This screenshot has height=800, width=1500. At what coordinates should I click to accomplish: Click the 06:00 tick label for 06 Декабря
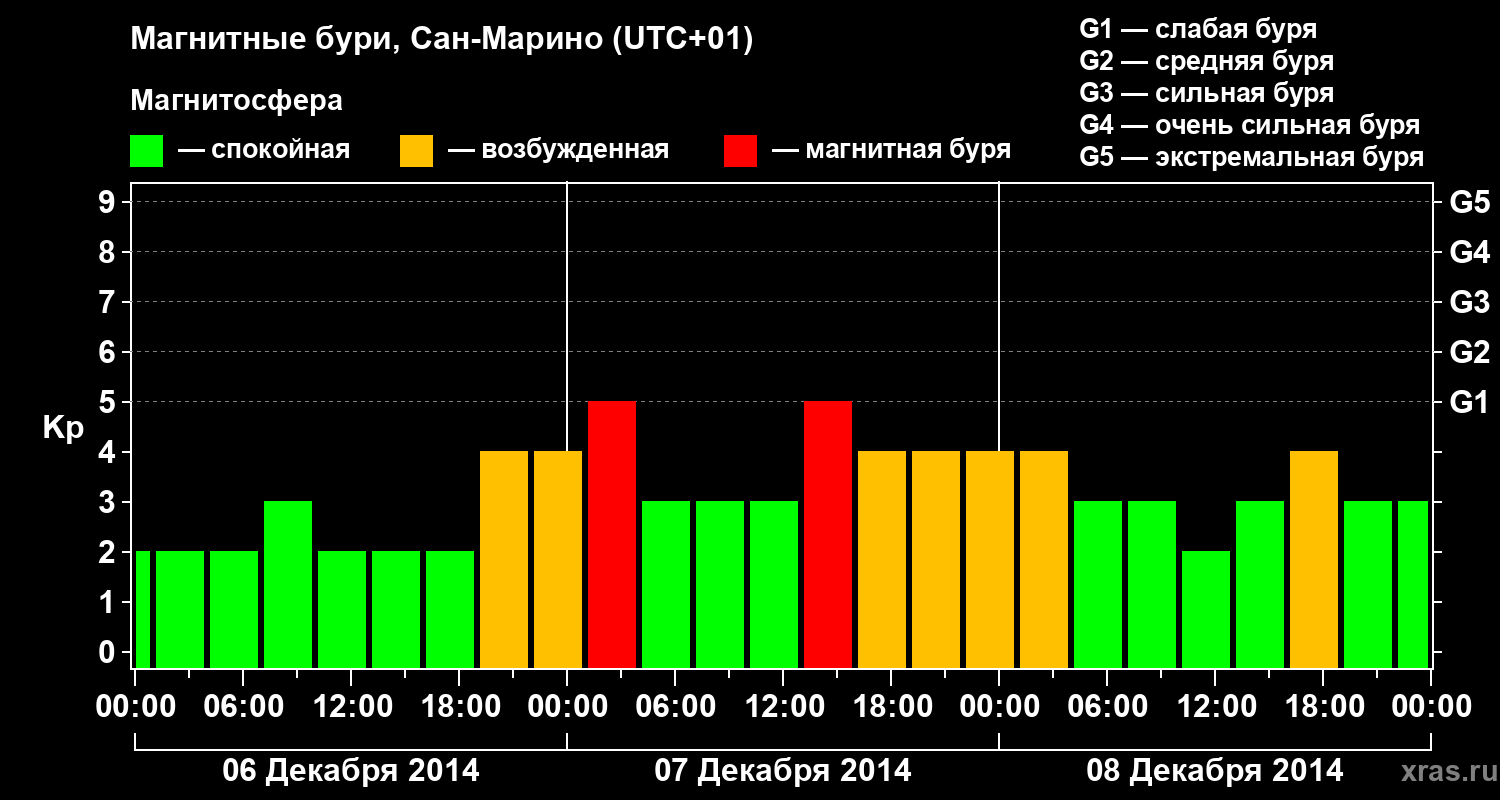point(243,707)
